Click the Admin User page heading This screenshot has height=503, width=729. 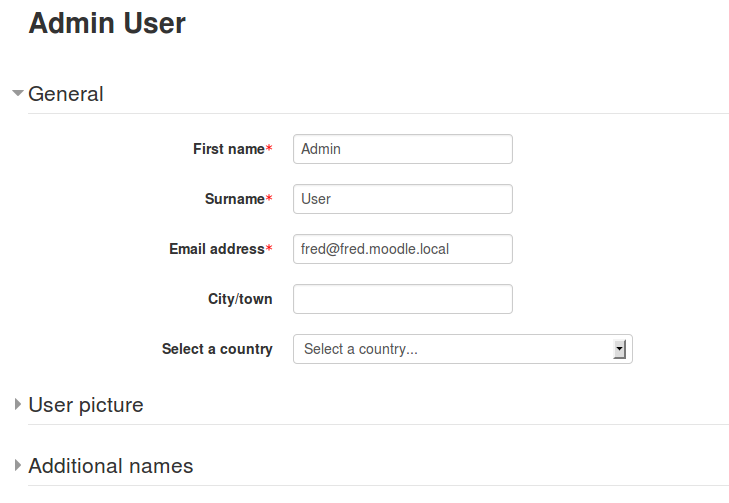(x=107, y=23)
